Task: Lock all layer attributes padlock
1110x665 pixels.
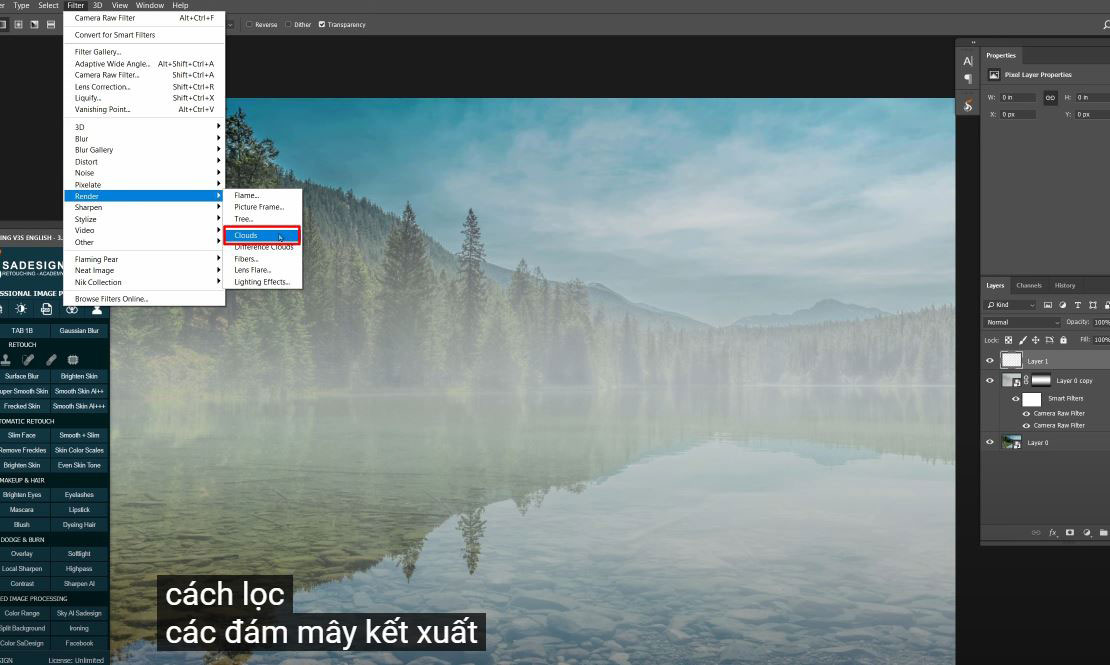Action: 1063,340
